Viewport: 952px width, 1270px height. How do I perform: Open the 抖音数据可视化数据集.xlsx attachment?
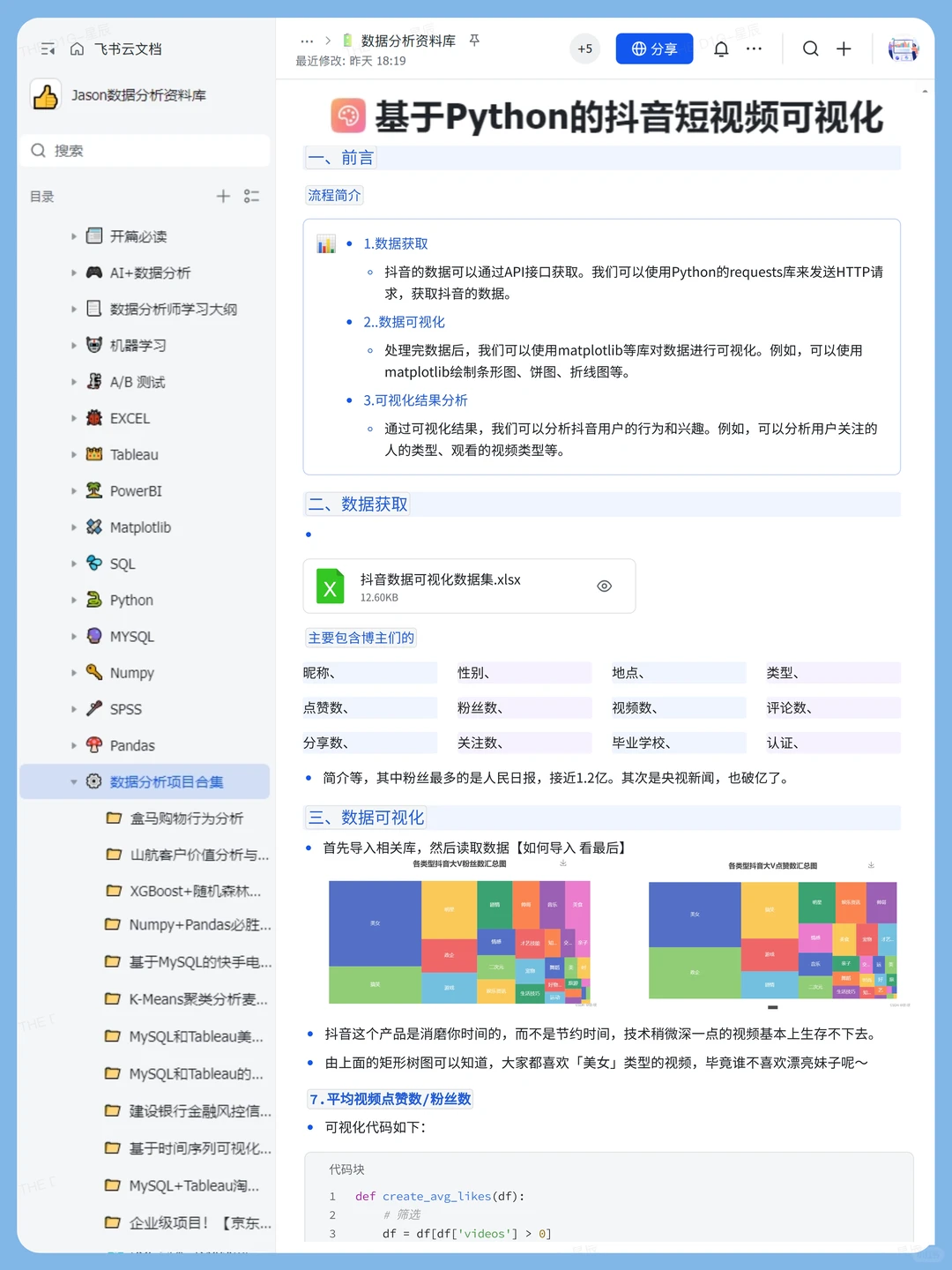(x=470, y=586)
